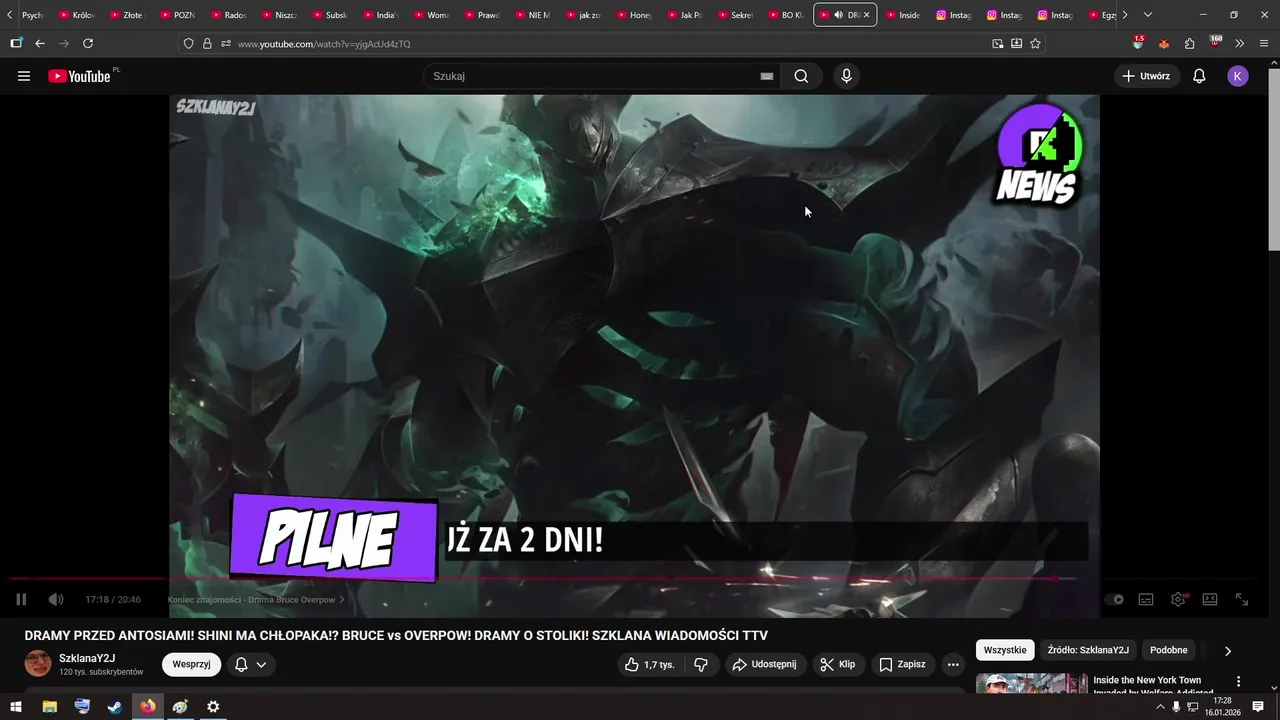Viewport: 1280px width, 720px height.
Task: Go back with the browser back arrow
Action: pos(40,43)
